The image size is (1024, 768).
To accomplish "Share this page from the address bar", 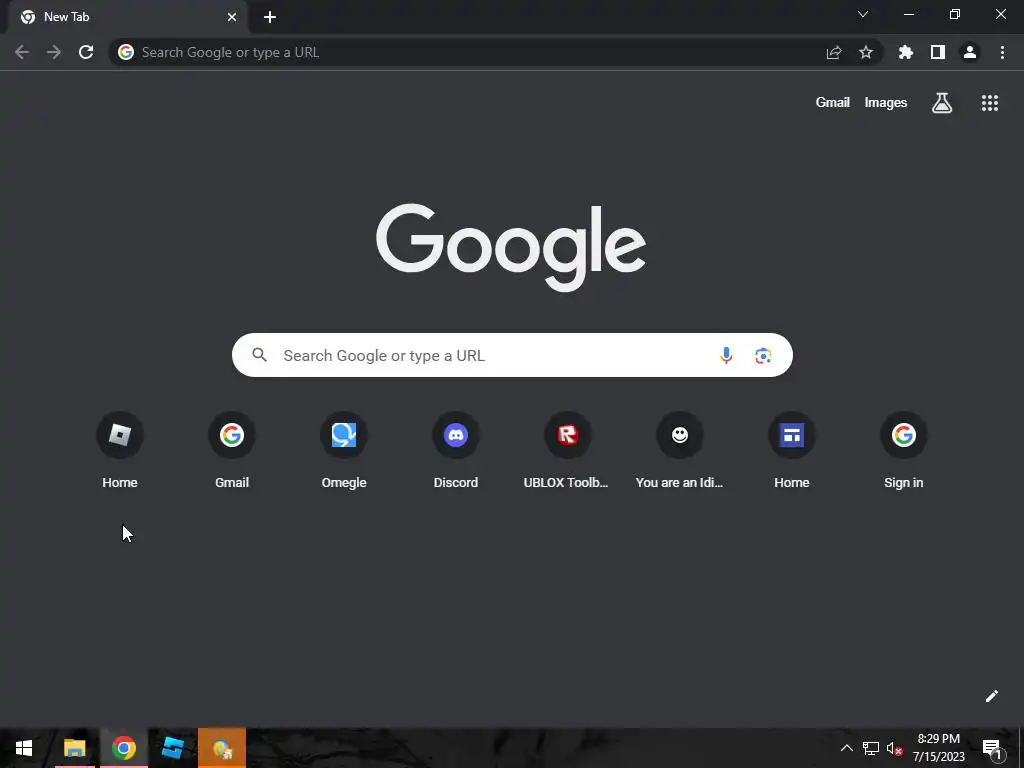I will (834, 52).
